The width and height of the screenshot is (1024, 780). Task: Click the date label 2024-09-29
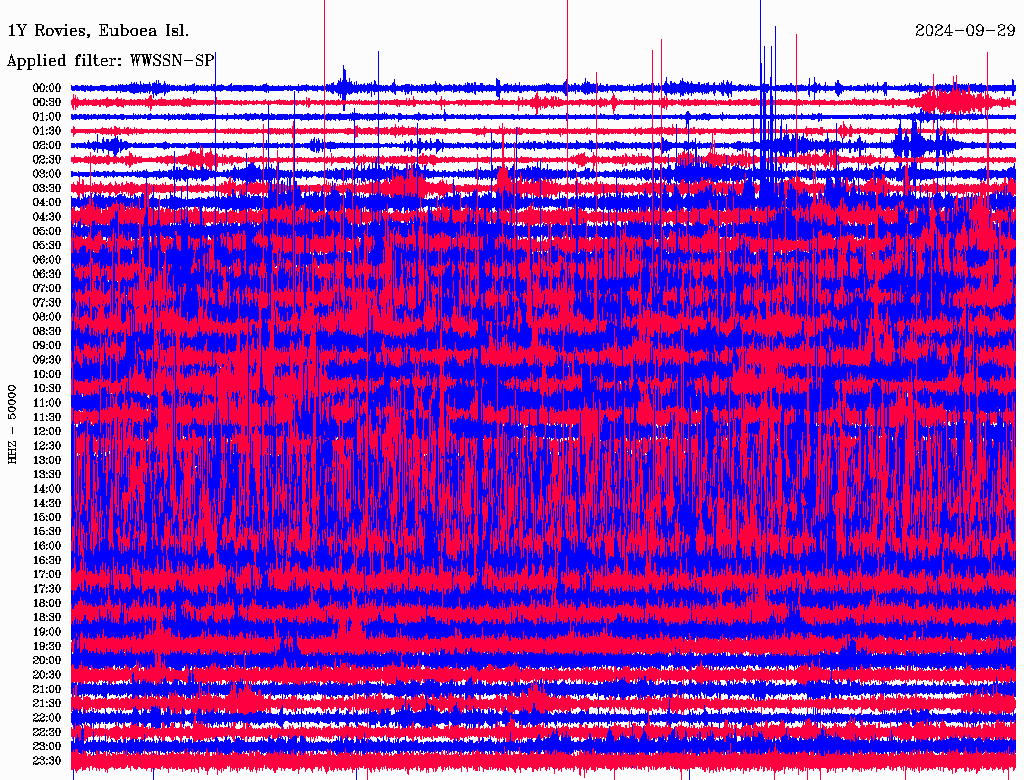click(964, 30)
